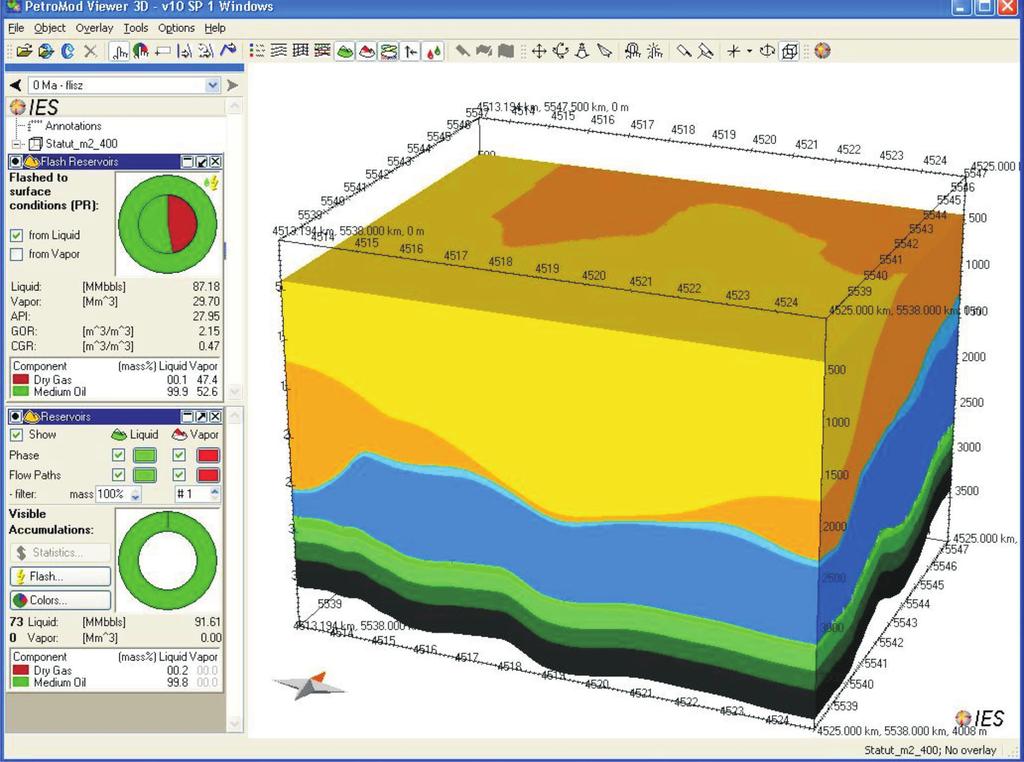Click the Phase Liquid green color swatch
The width and height of the screenshot is (1024, 762).
(145, 455)
